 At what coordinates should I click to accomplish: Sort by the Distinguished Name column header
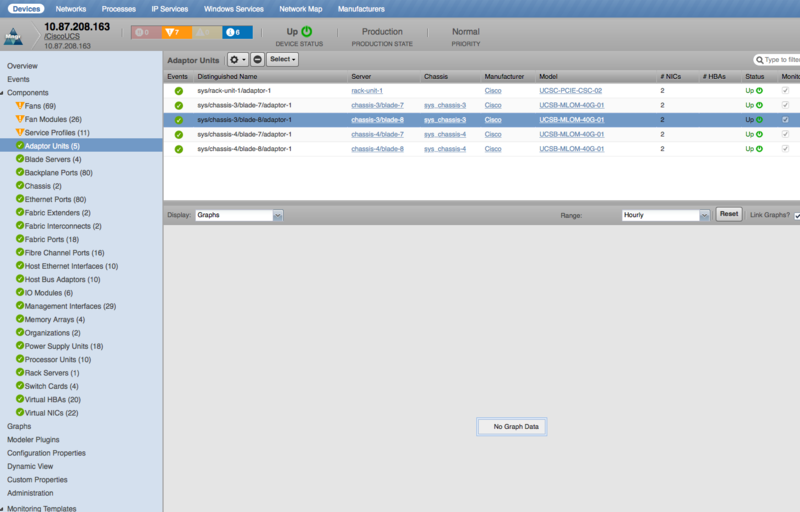coord(227,76)
